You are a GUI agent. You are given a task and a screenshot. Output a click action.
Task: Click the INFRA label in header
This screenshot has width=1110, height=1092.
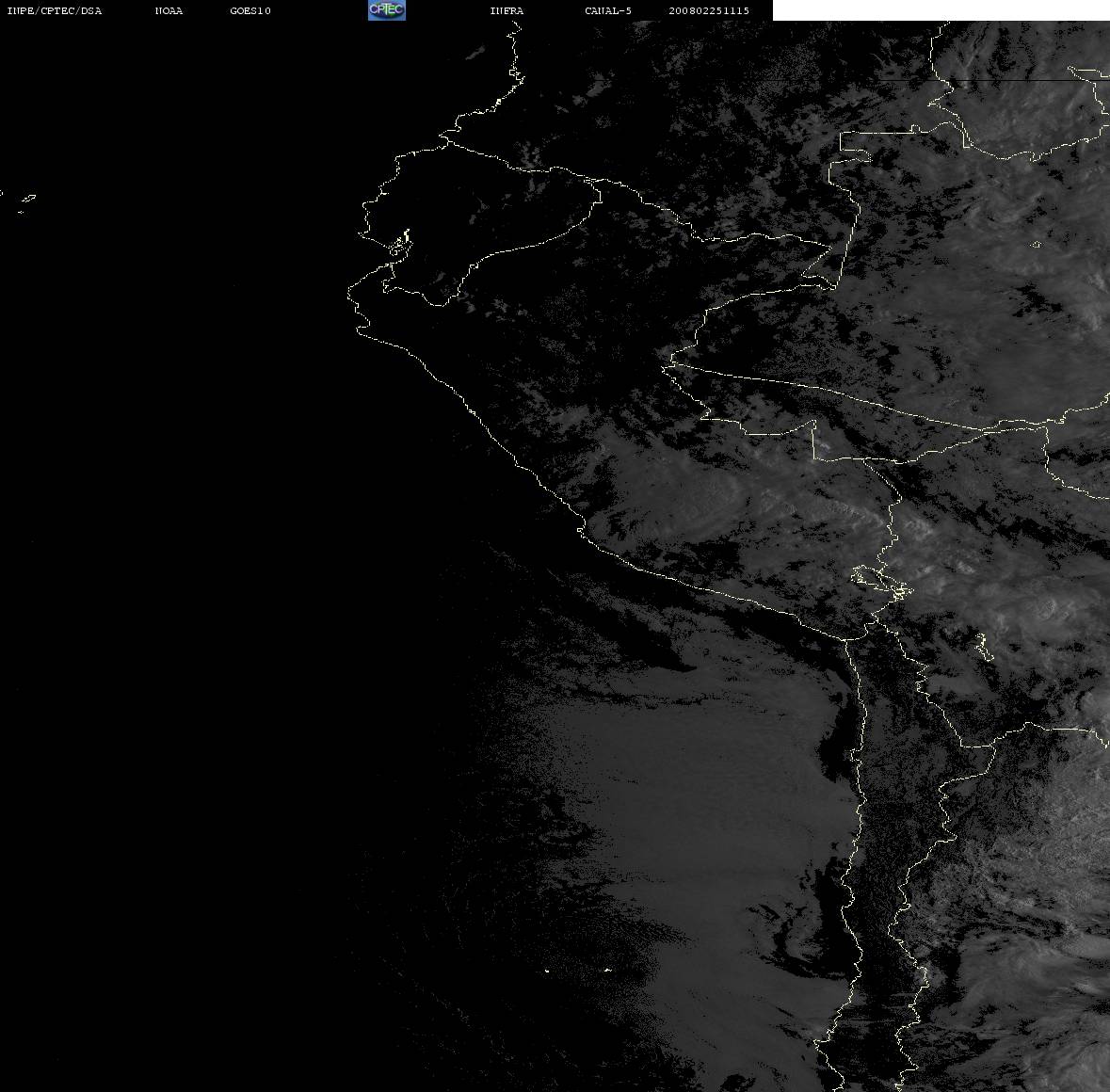coord(507,10)
